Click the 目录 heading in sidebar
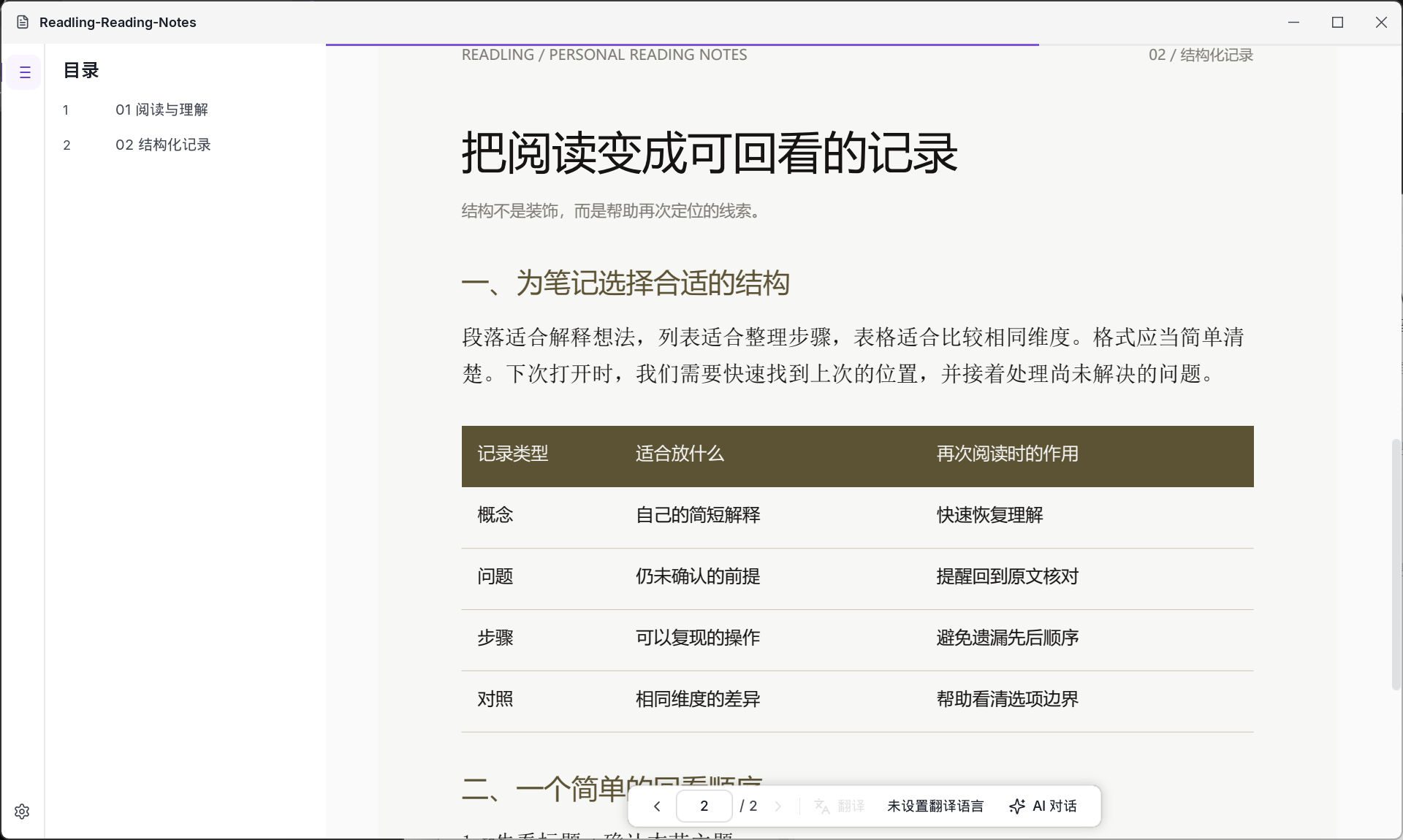This screenshot has width=1403, height=840. [x=81, y=70]
